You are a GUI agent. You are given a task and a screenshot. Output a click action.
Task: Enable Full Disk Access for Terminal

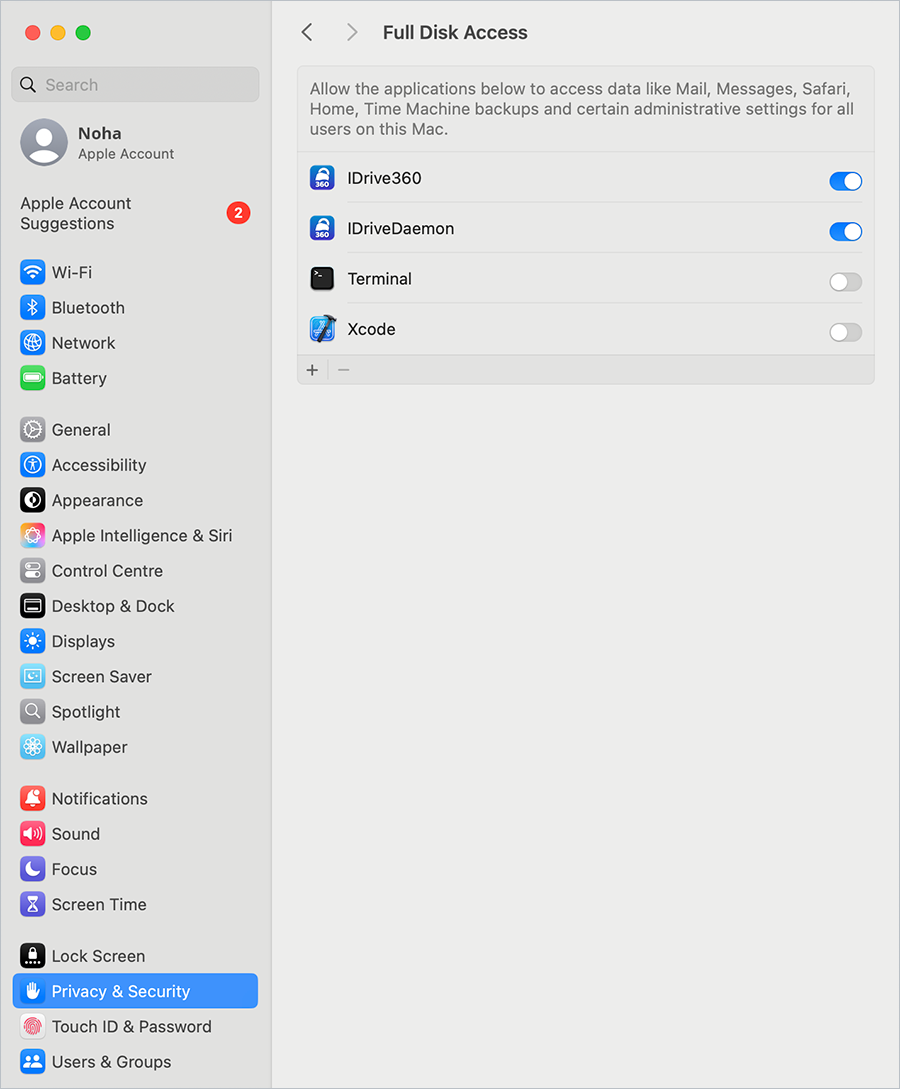[845, 282]
